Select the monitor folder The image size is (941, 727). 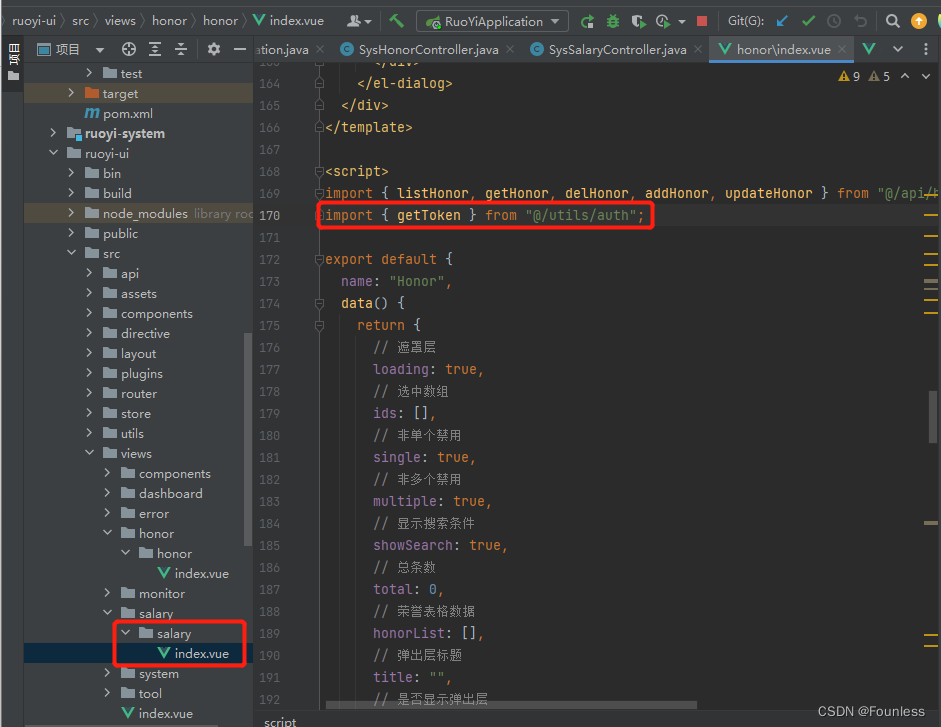click(x=153, y=594)
